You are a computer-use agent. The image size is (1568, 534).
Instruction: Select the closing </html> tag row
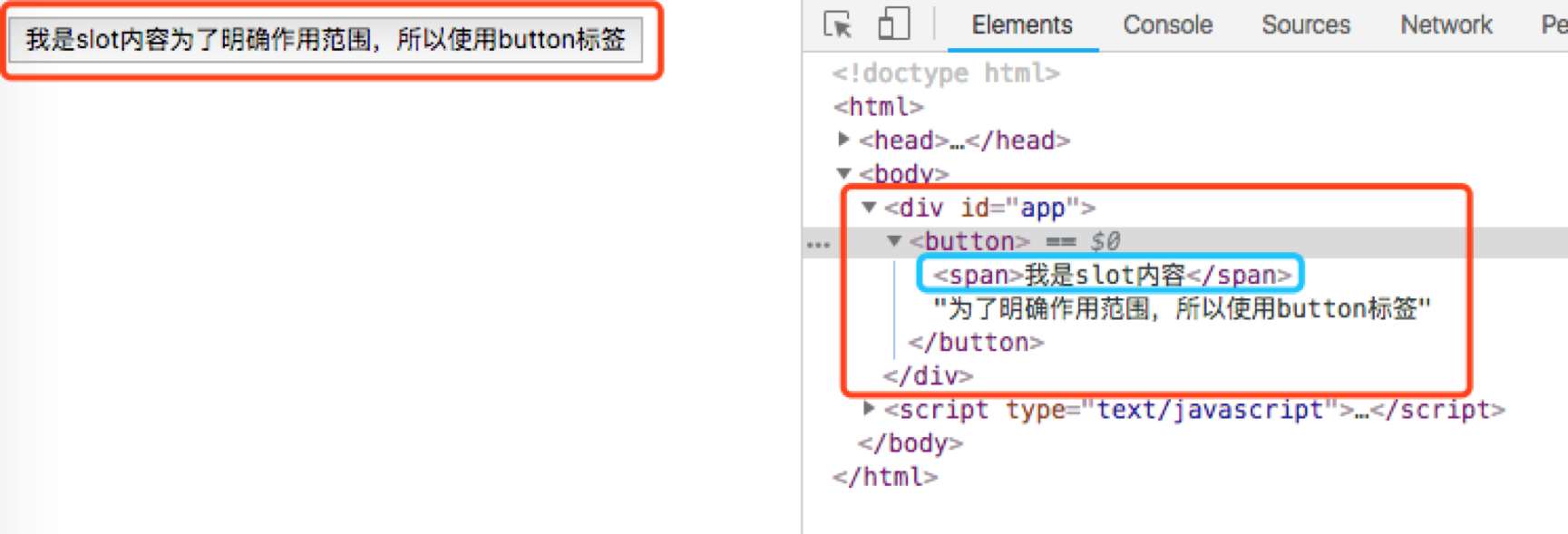[885, 476]
